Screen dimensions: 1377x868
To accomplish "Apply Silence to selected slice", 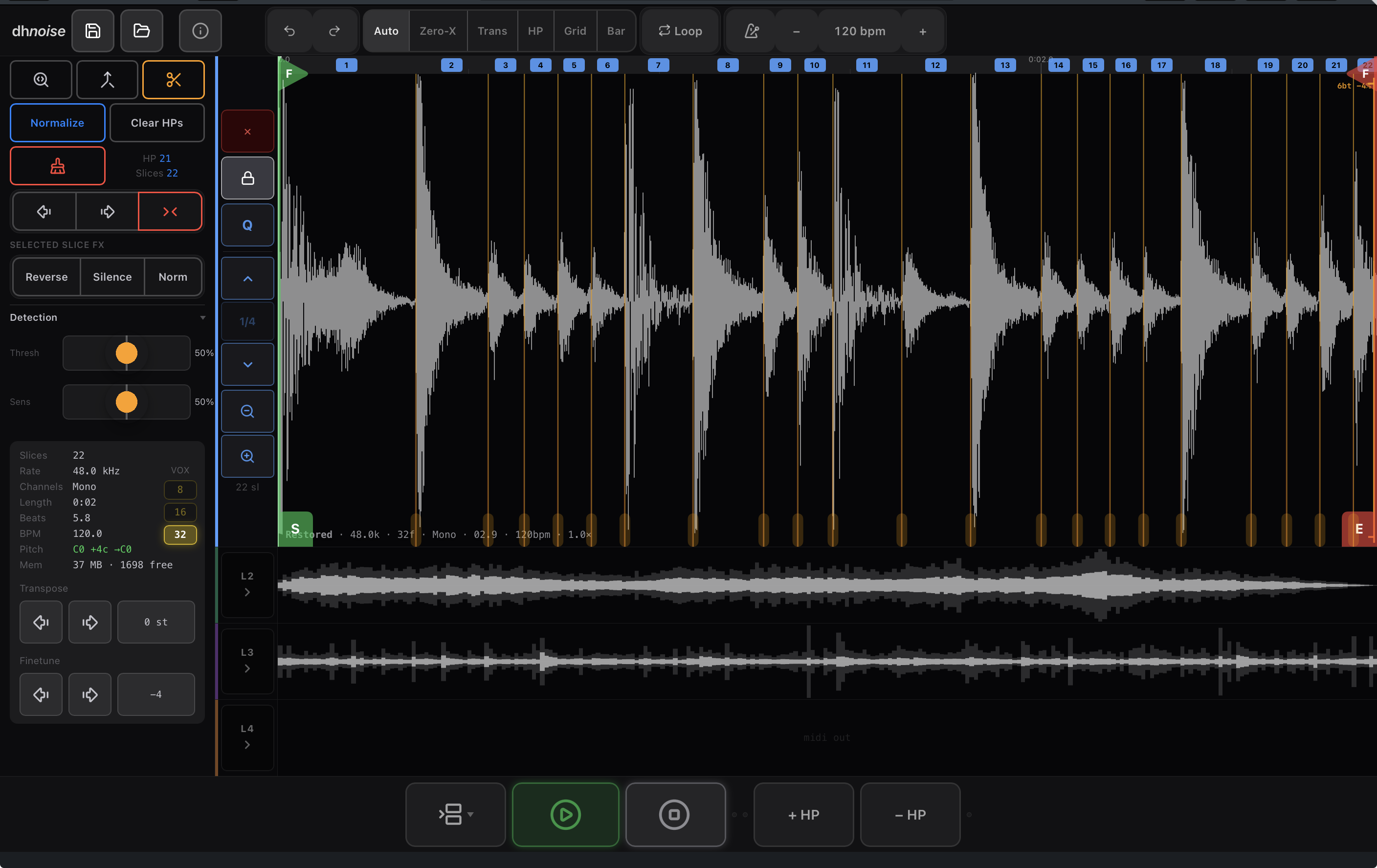I will pyautogui.click(x=112, y=277).
